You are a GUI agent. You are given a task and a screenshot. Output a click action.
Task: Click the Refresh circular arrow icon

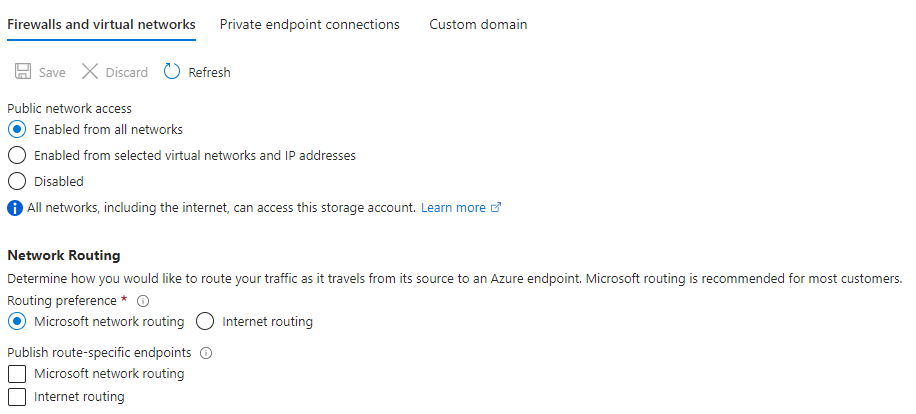coord(172,72)
